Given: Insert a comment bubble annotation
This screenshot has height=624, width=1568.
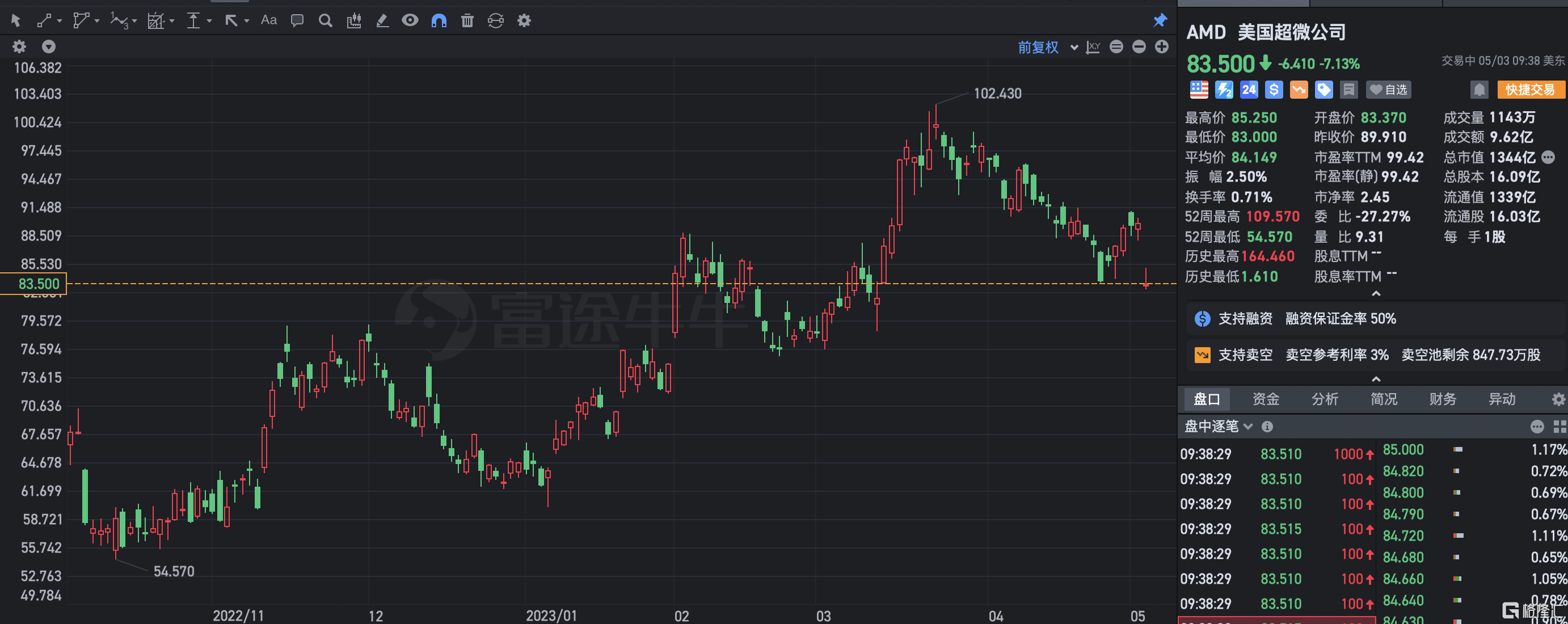Looking at the screenshot, I should [x=297, y=20].
